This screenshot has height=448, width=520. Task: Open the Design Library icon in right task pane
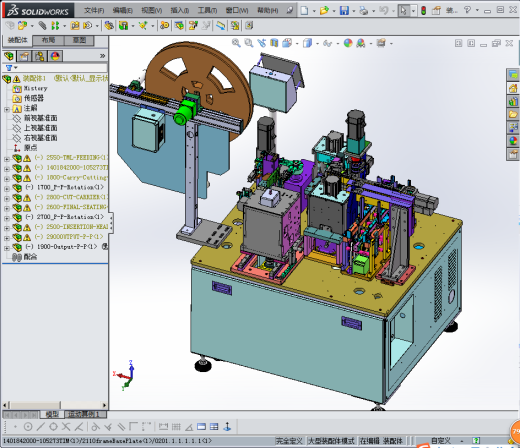513,101
